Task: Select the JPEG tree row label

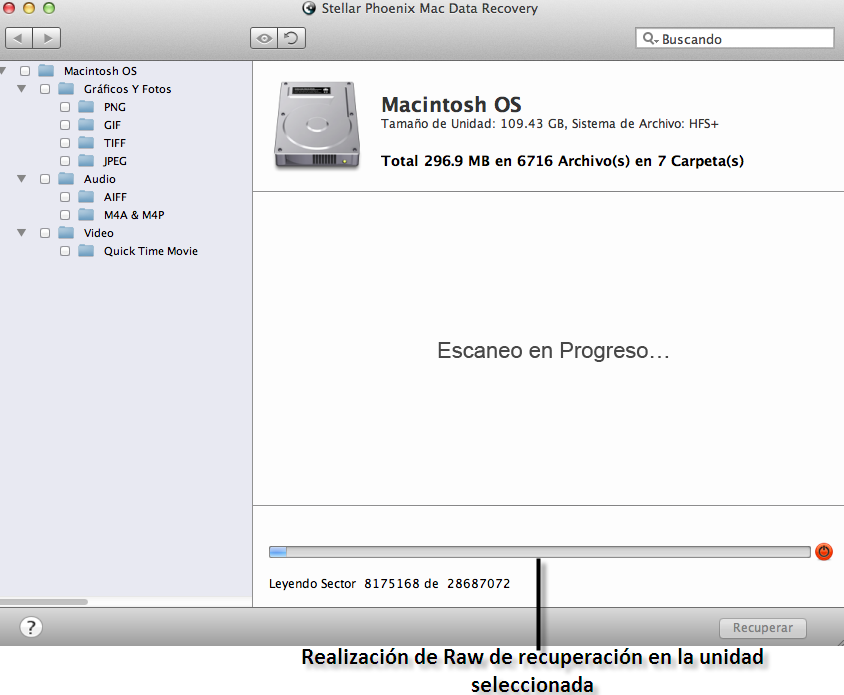Action: click(x=115, y=161)
